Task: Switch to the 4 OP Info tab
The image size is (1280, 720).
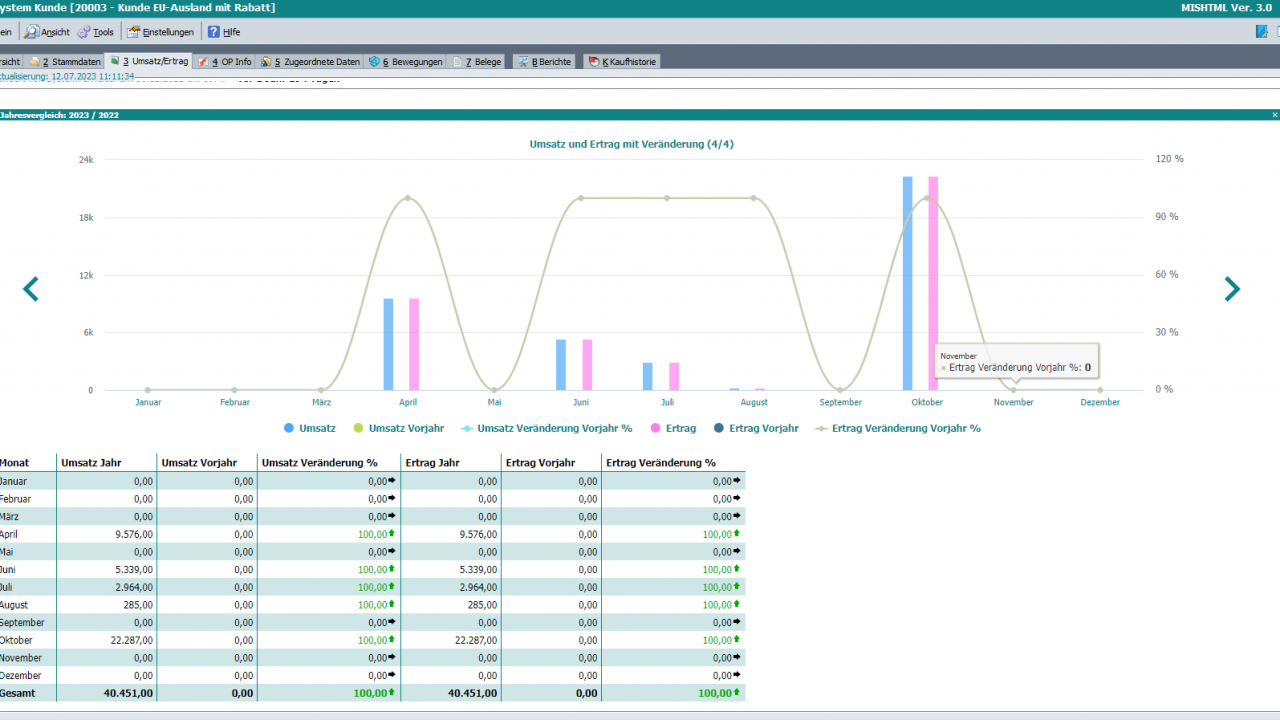Action: (x=225, y=62)
